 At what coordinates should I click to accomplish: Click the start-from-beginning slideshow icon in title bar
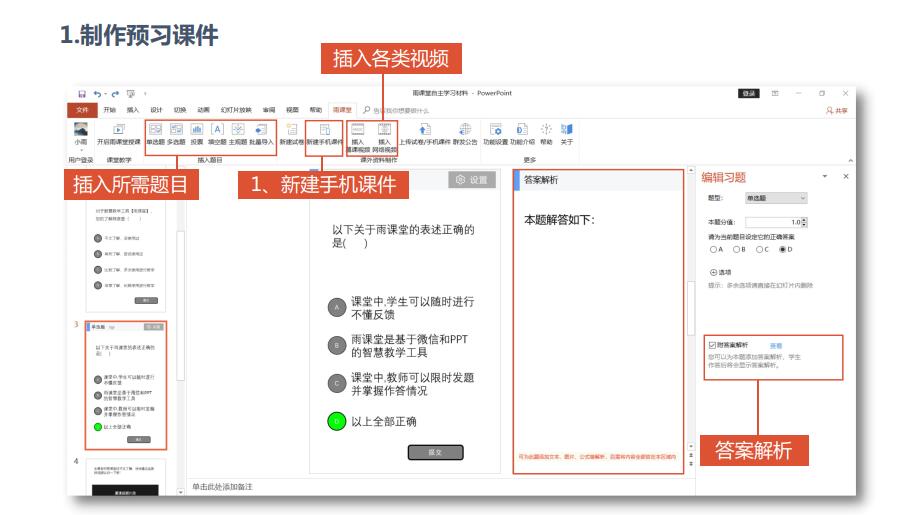[130, 94]
